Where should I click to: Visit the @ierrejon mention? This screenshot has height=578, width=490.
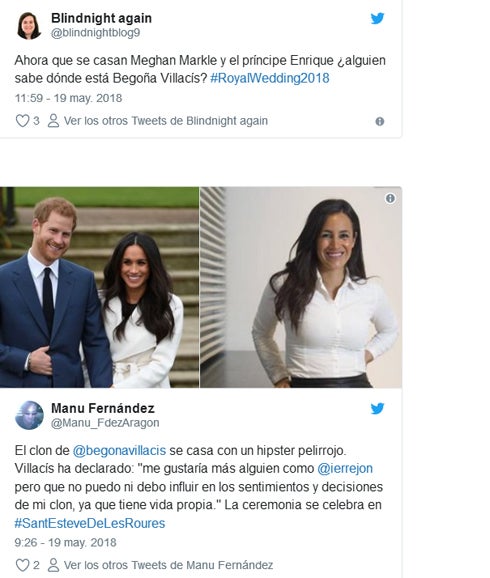[x=345, y=469]
